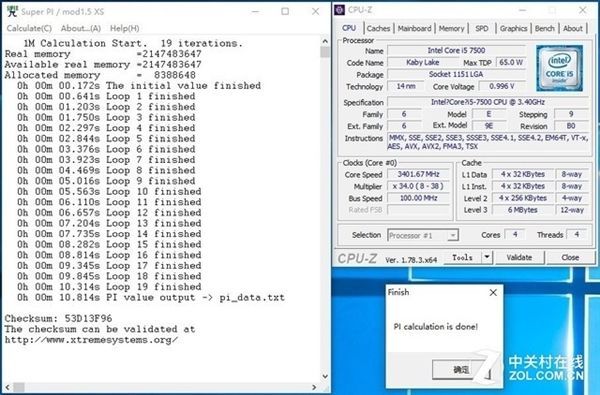Close the Finish dialog with X
The width and height of the screenshot is (600, 395).
493,293
